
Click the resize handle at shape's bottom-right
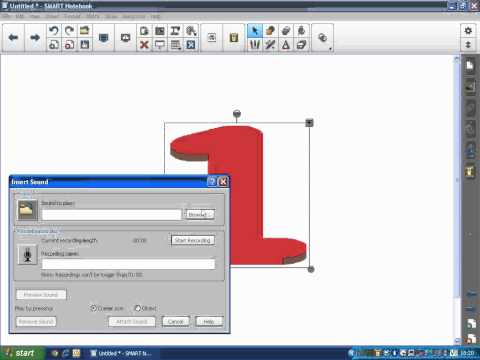(311, 269)
